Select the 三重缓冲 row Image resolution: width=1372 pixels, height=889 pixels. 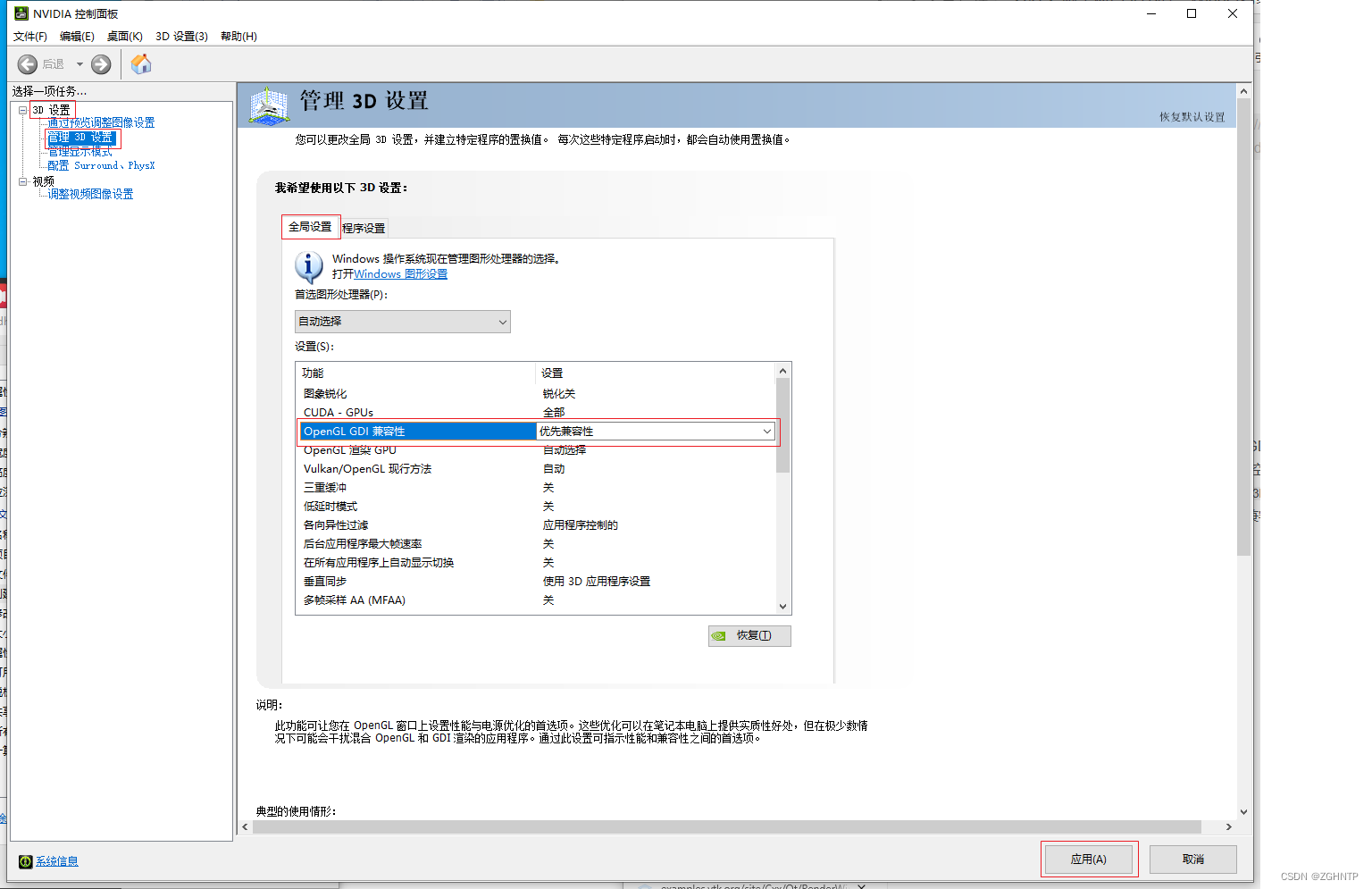tap(535, 488)
